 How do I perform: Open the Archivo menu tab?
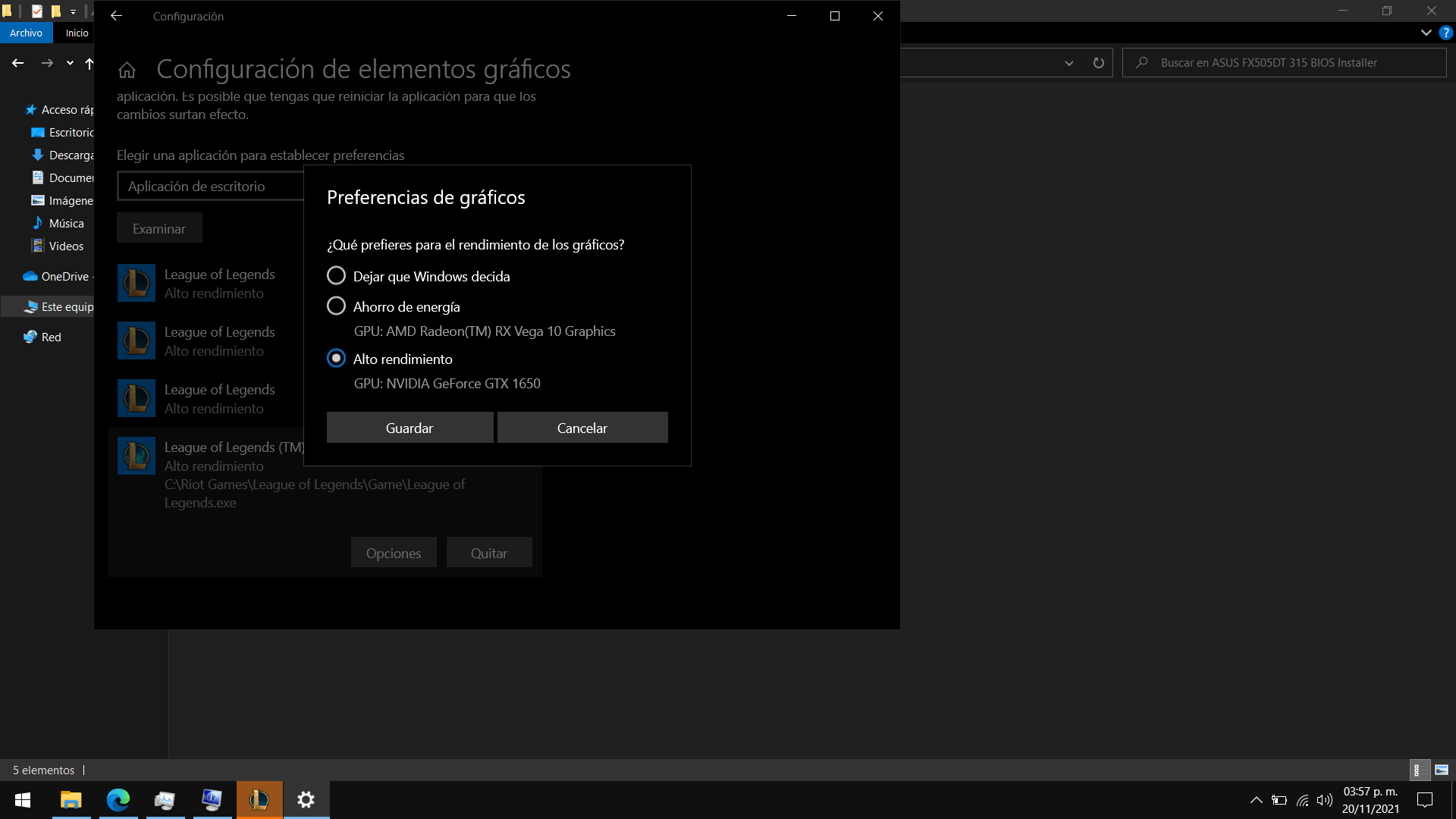click(x=27, y=33)
